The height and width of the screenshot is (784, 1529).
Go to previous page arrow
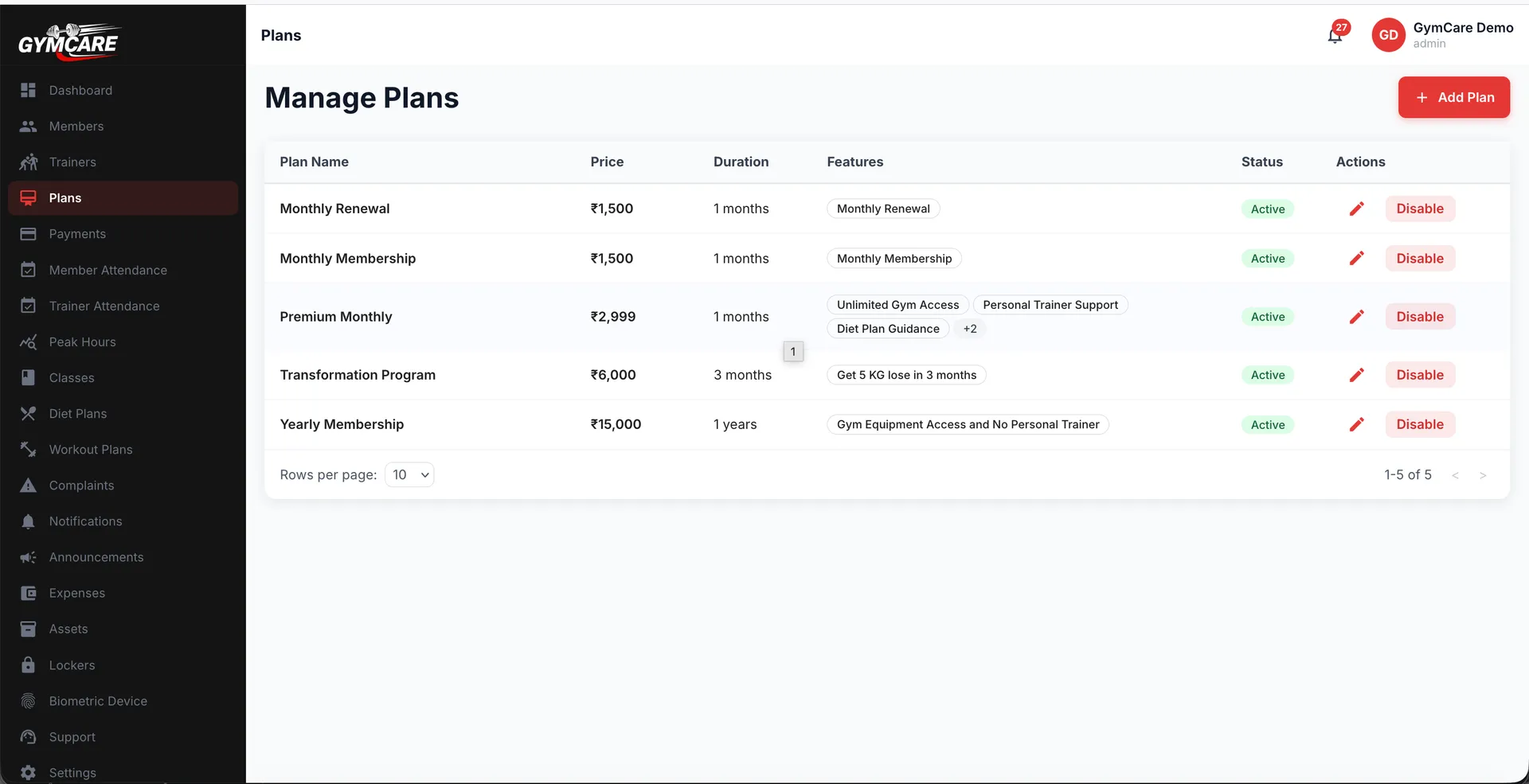click(1455, 475)
